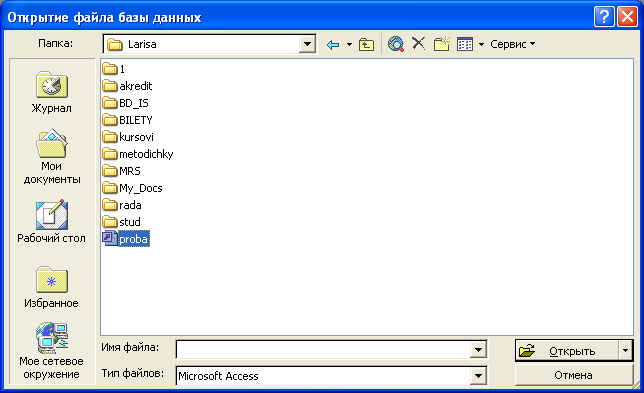Click the Views icon in toolbar
Screen dimensions: 644x393
coord(465,44)
